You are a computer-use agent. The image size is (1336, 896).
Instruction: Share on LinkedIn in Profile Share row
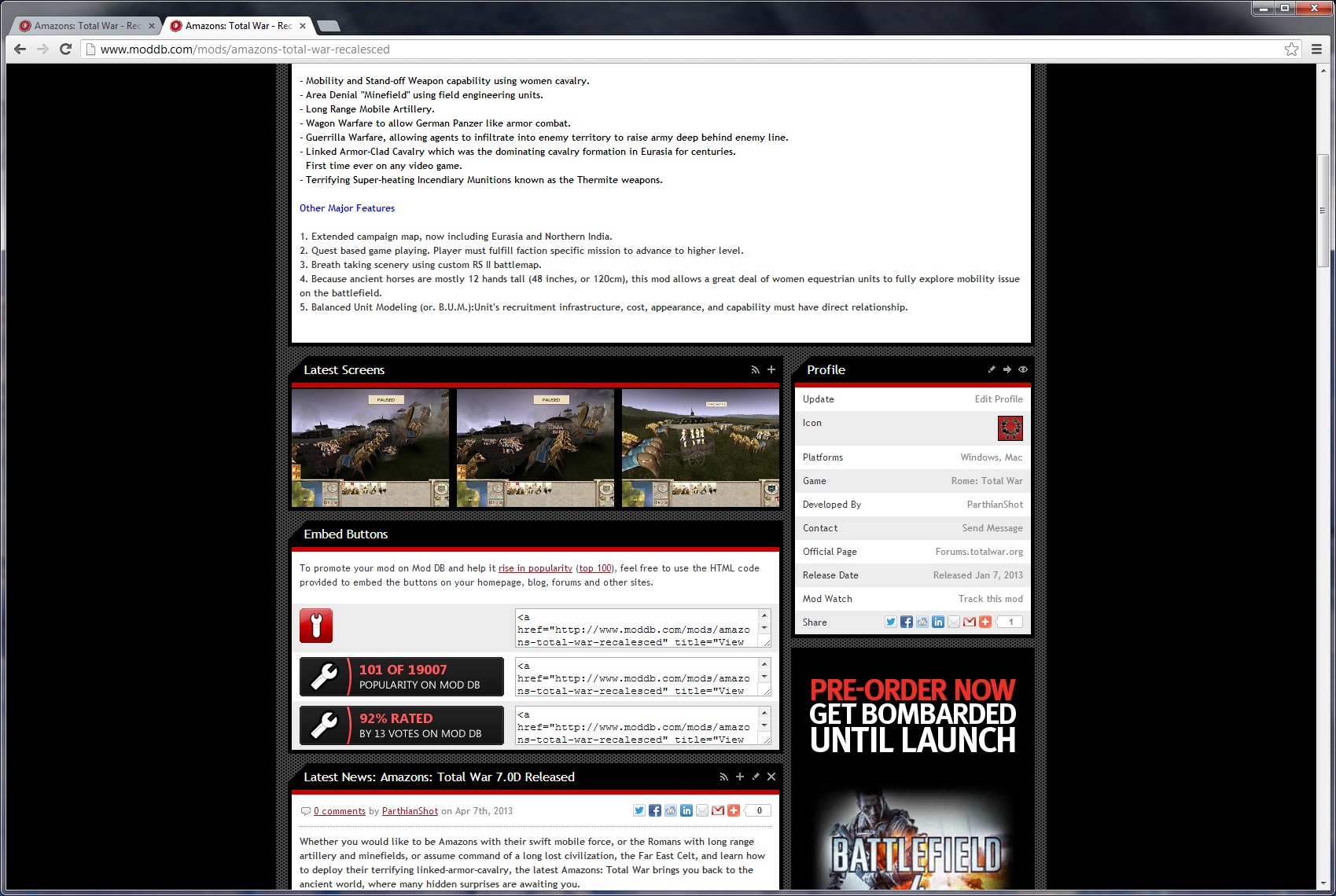(938, 622)
